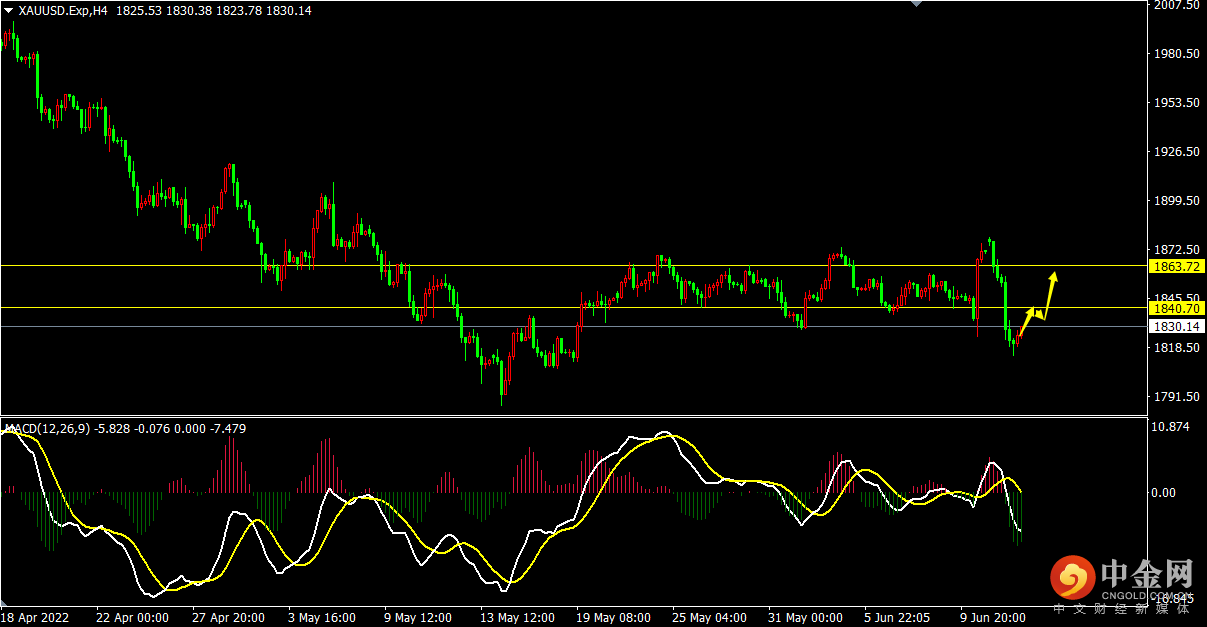This screenshot has width=1207, height=627.
Task: Click the 10.874 MACD scale label
Action: tap(1172, 427)
